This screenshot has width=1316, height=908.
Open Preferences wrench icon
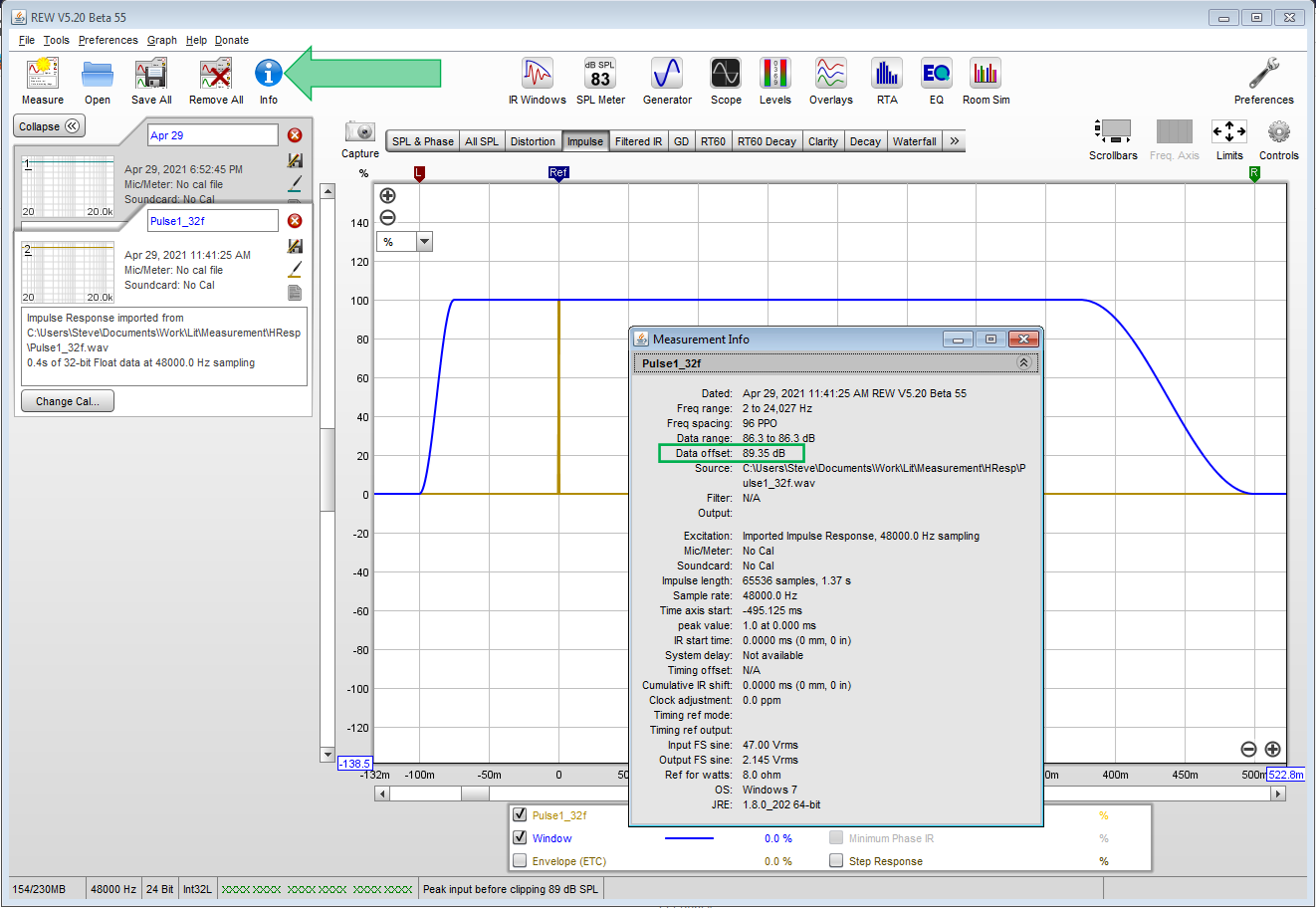coord(1264,74)
